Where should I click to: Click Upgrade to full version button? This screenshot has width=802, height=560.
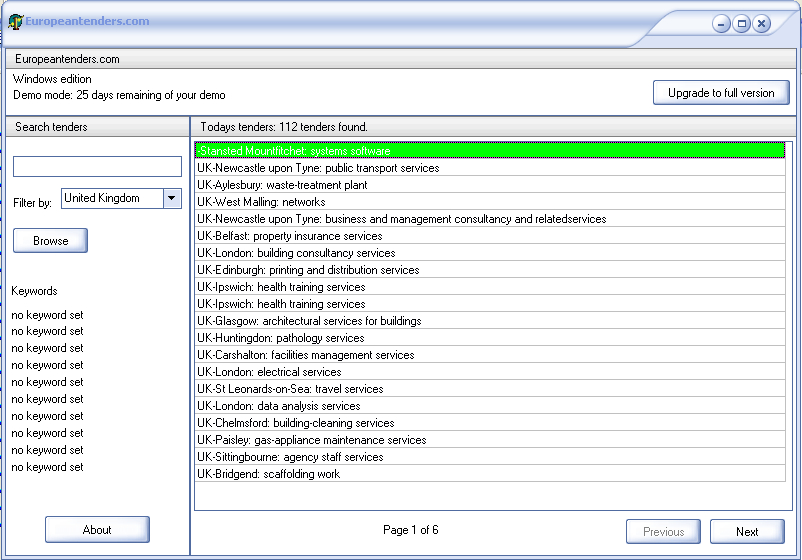pos(721,93)
